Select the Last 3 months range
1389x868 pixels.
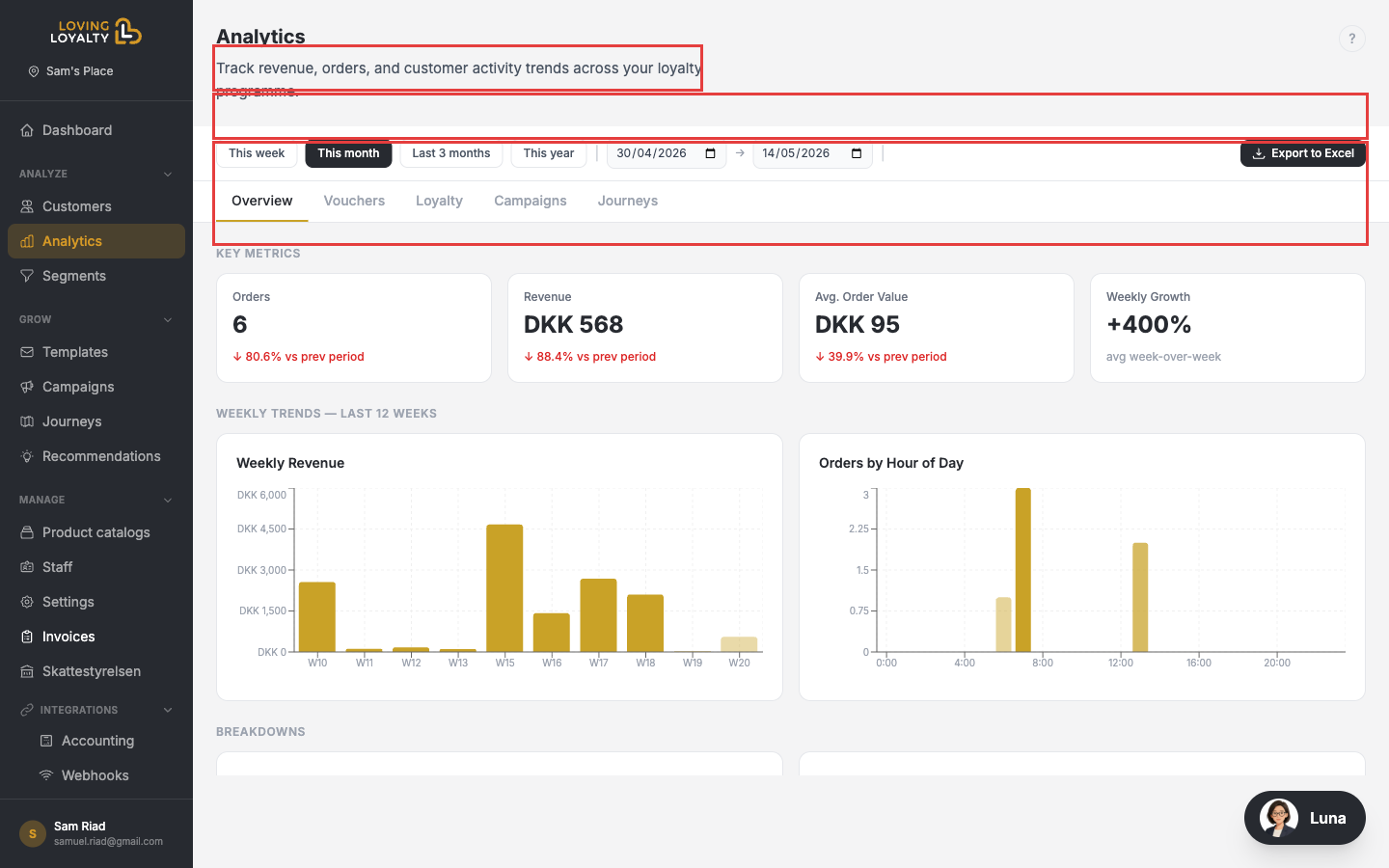[451, 153]
